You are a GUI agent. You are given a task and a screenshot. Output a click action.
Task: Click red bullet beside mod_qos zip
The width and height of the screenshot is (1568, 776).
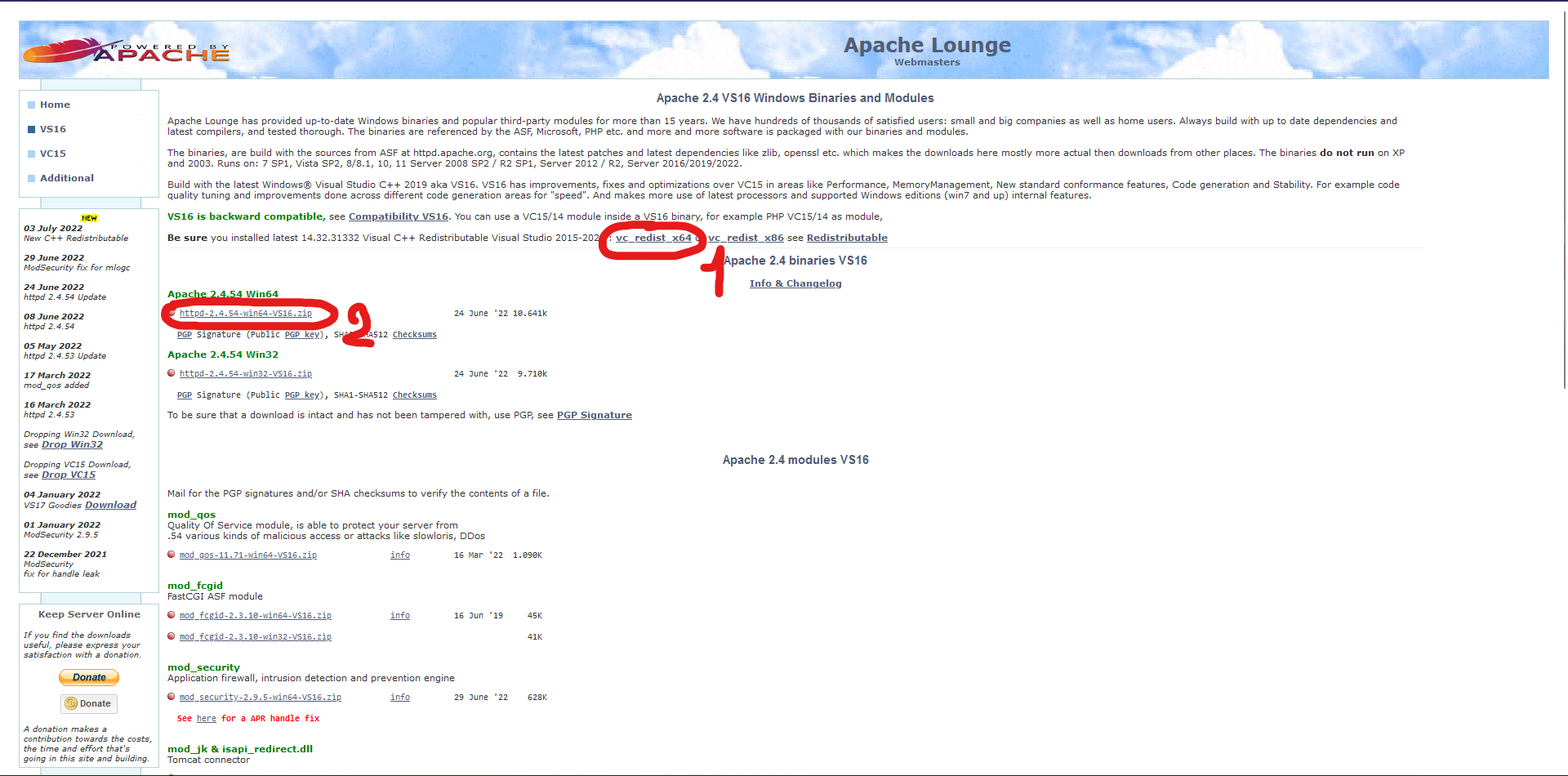(x=171, y=555)
